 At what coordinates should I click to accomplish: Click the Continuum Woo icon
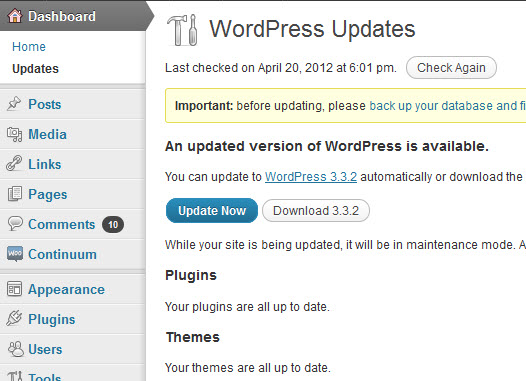[x=15, y=254]
